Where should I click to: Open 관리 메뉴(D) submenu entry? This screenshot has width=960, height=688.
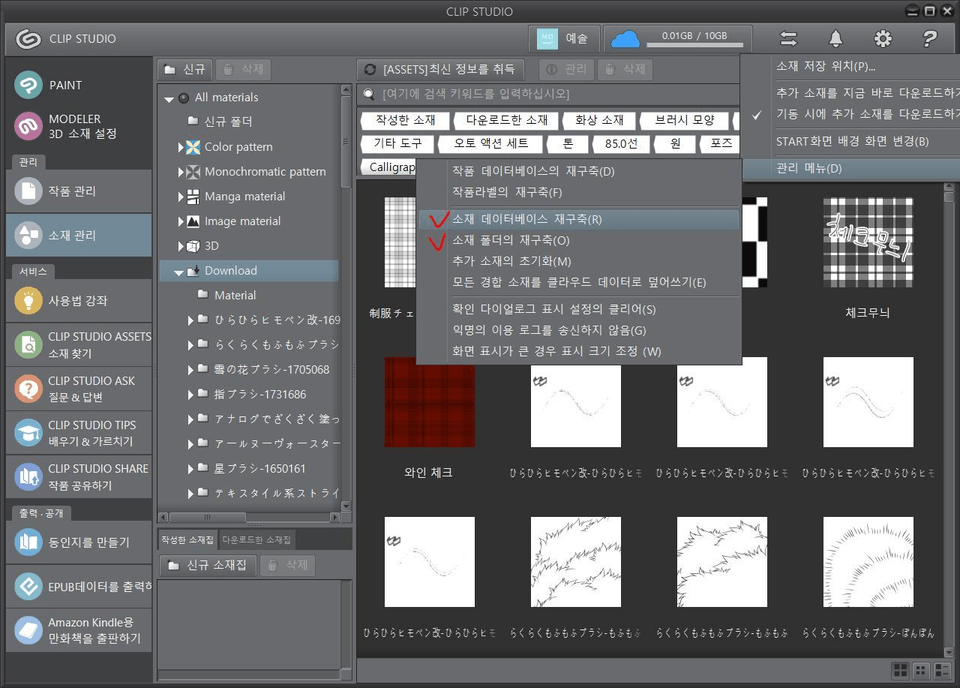[851, 168]
